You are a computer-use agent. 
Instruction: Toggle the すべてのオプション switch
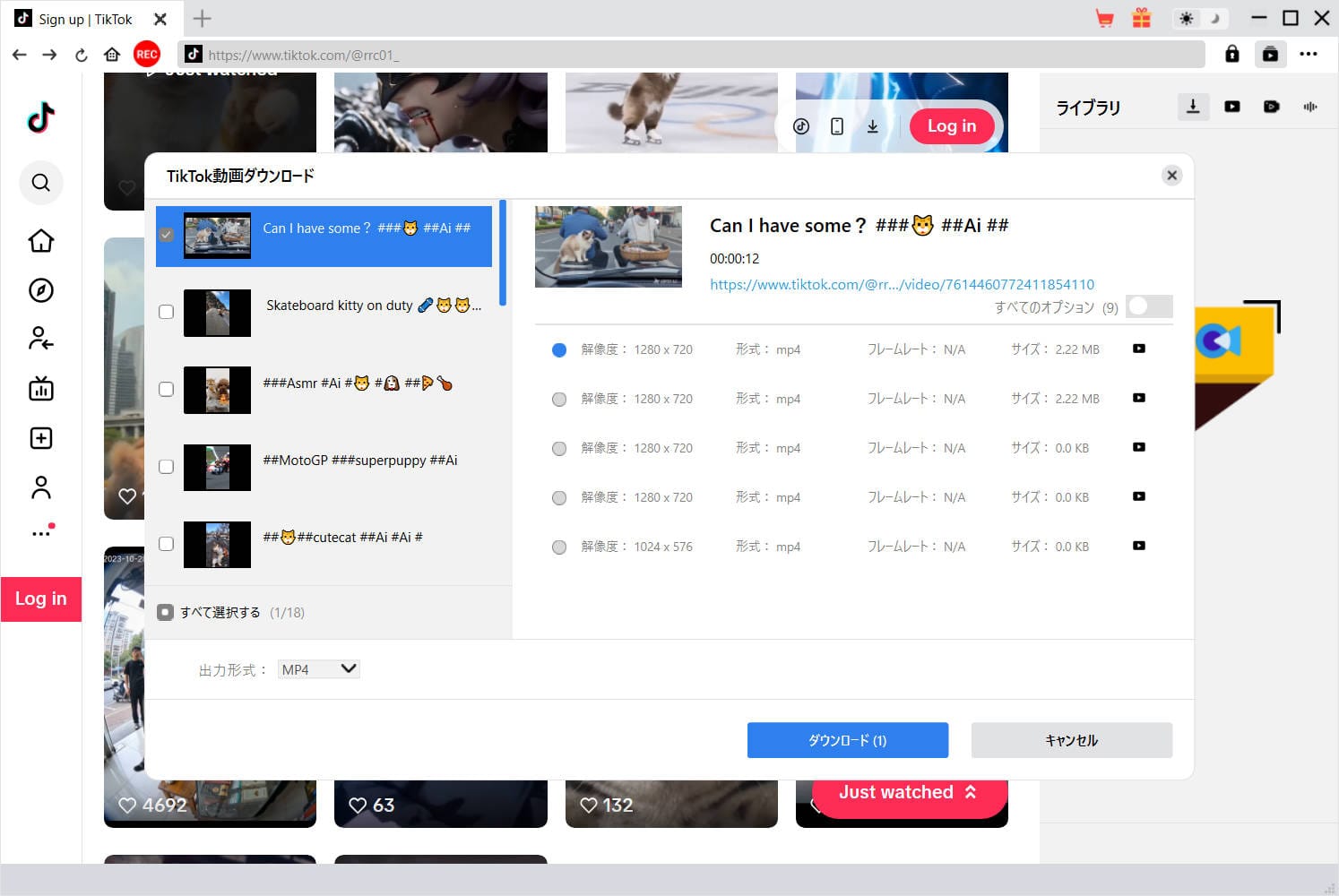1149,306
